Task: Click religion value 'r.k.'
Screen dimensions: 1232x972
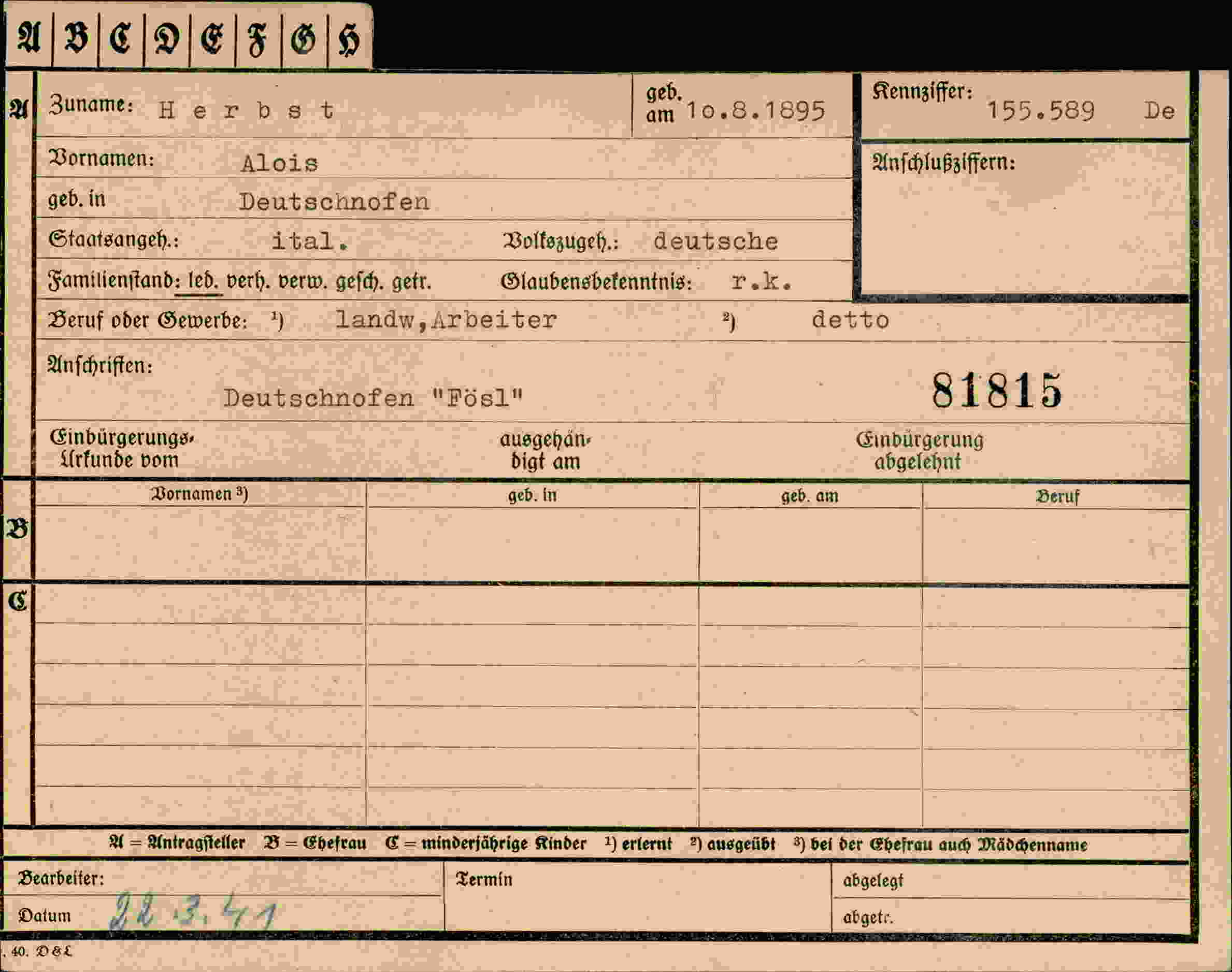Action: (762, 282)
